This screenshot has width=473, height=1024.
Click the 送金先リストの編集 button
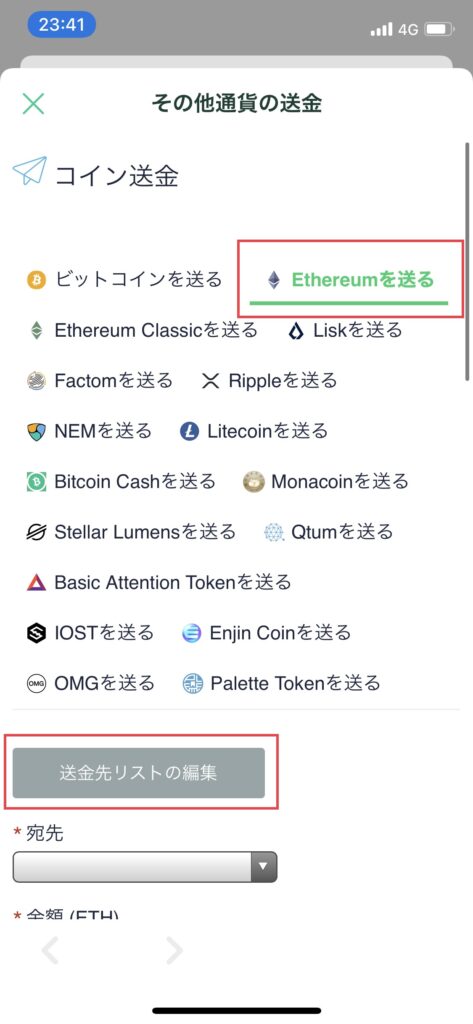pyautogui.click(x=139, y=773)
